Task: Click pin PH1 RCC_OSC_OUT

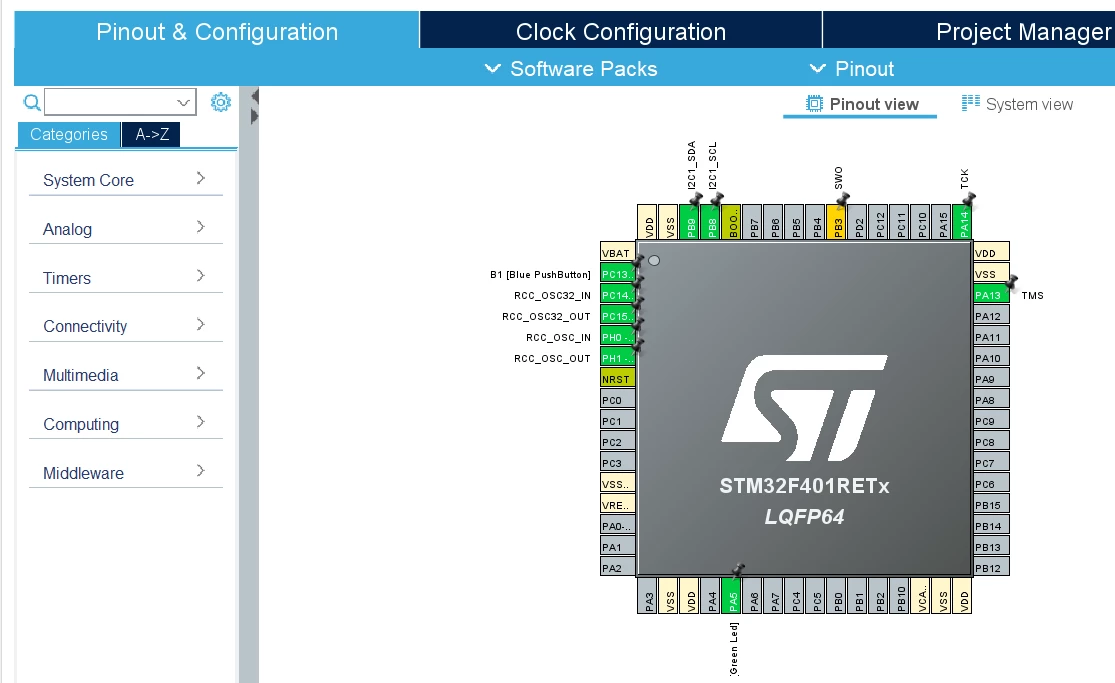Action: coord(617,358)
